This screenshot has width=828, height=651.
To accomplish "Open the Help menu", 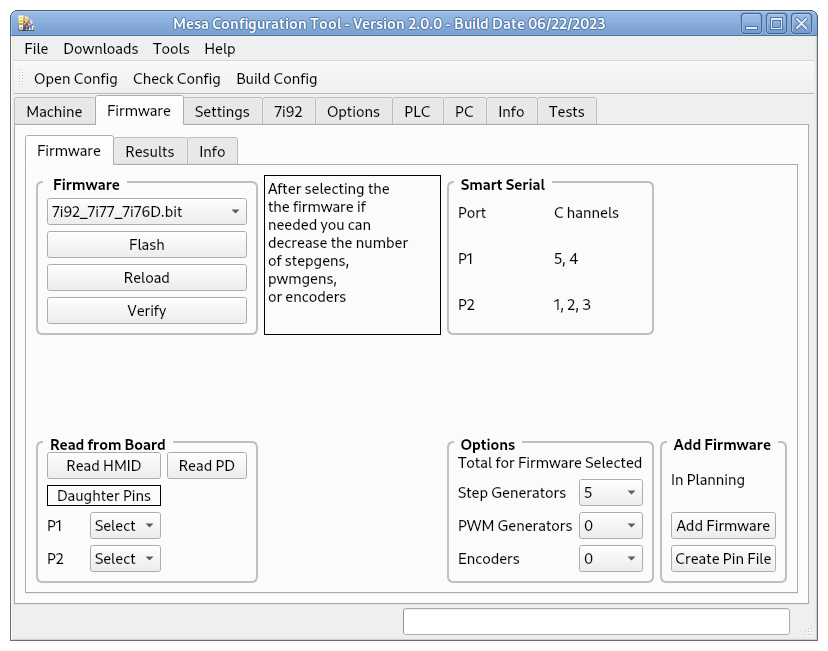I will [x=220, y=49].
